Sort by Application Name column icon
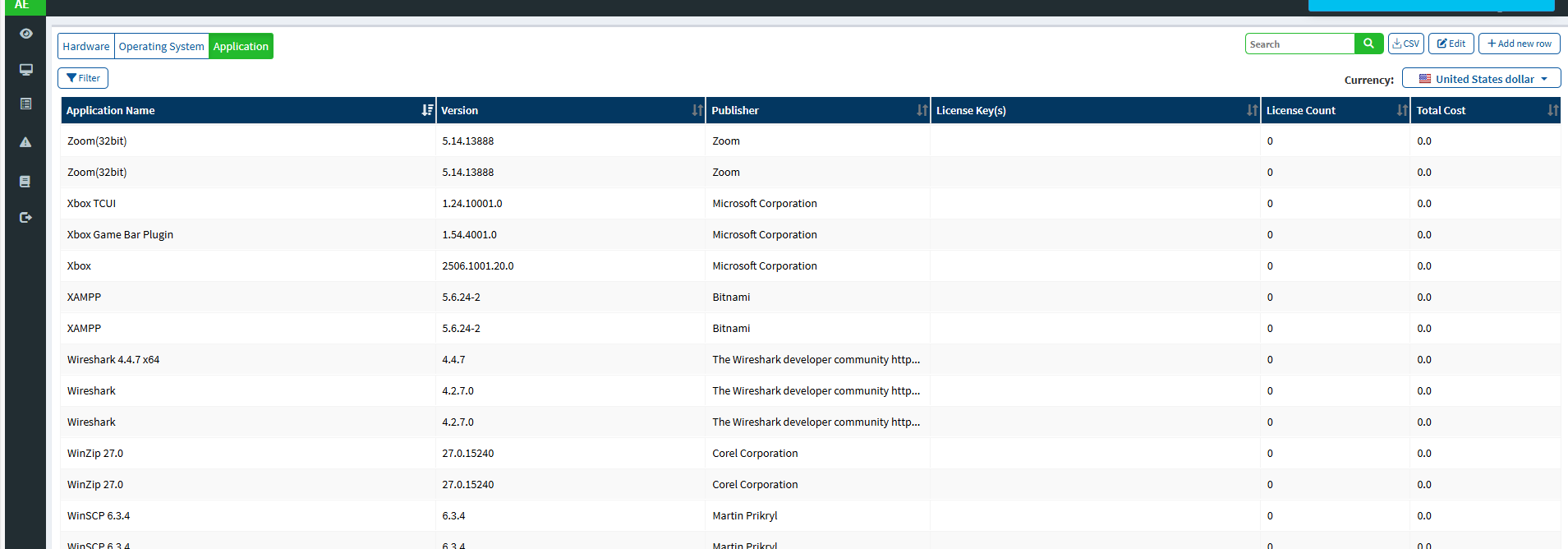Viewport: 1568px width, 549px height. click(x=427, y=110)
